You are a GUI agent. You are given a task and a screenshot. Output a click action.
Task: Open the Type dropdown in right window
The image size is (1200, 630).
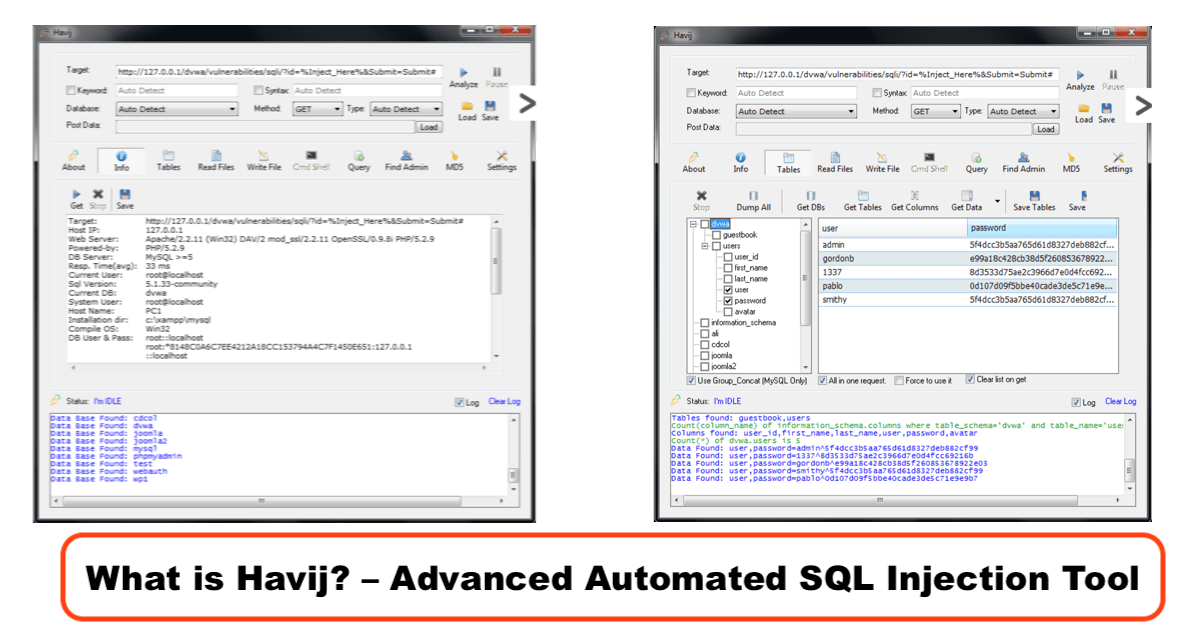click(x=1023, y=111)
